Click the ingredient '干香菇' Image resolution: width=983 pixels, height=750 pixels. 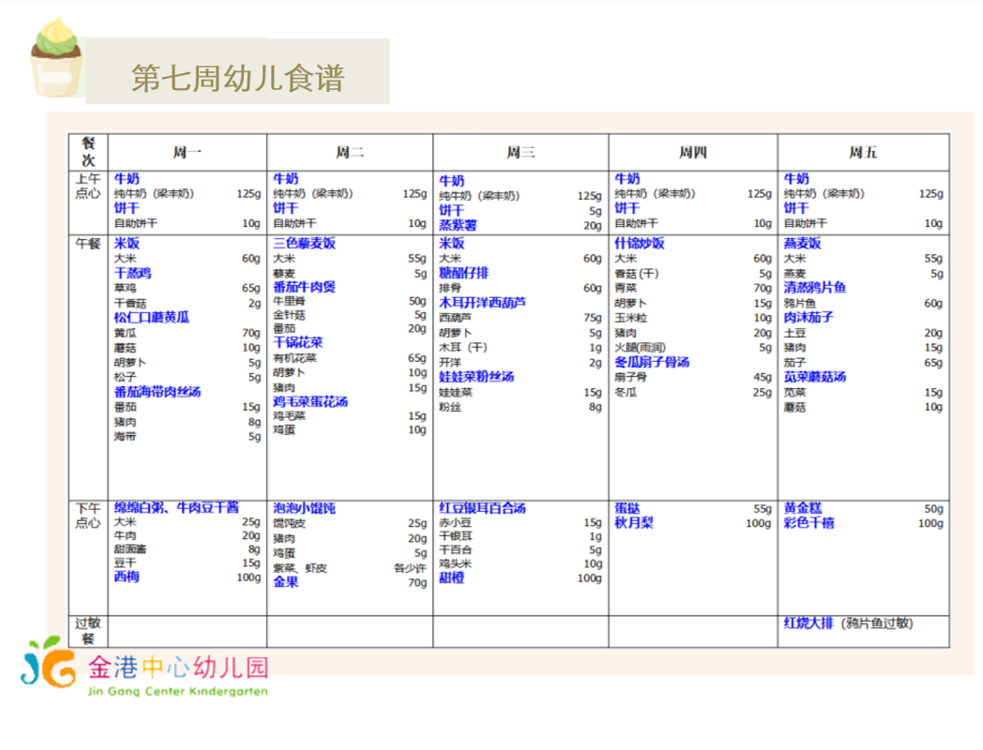point(130,304)
